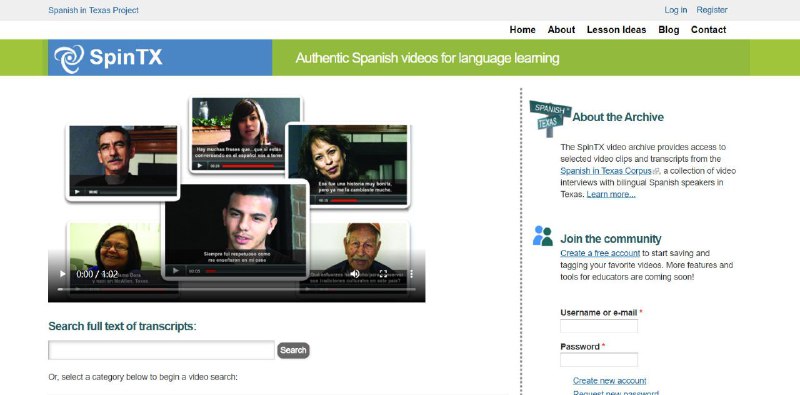Focus the transcript search text field
This screenshot has height=395, width=800.
pos(161,350)
